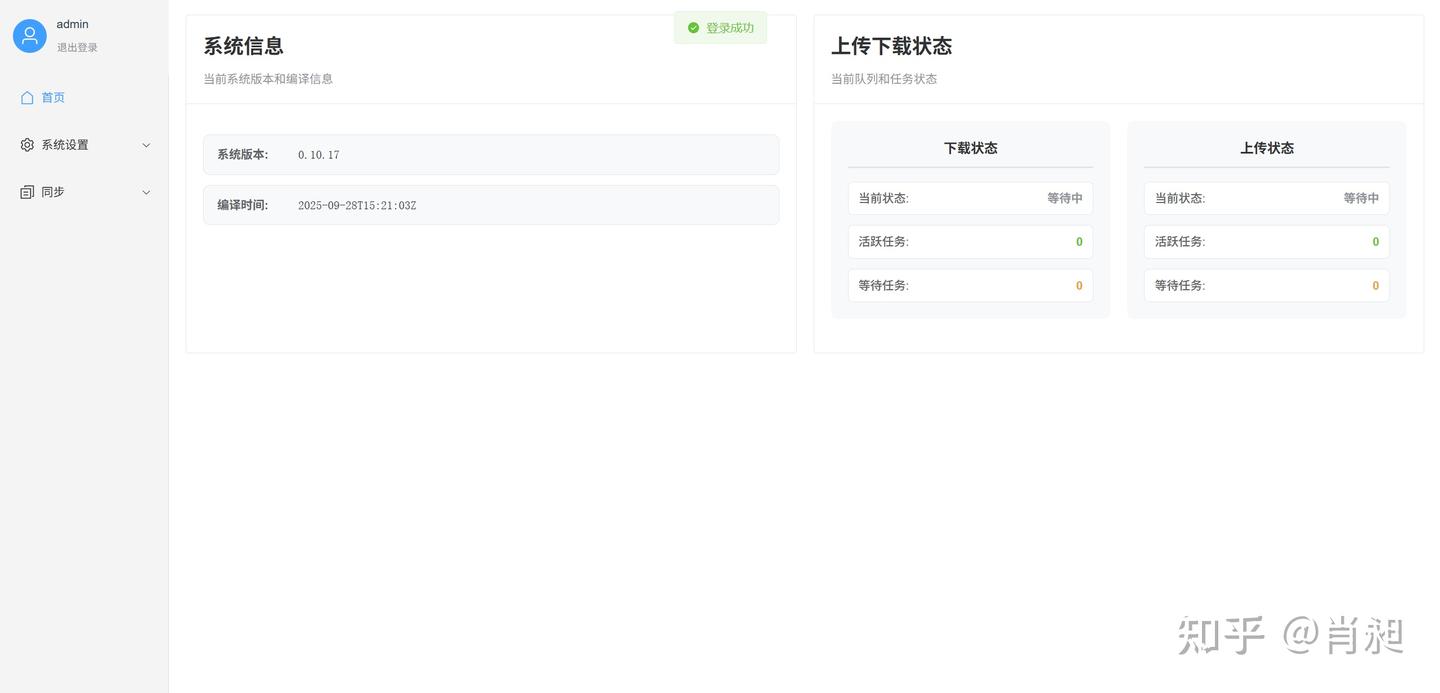Expand the 同步 menu chevron
Image resolution: width=1440 pixels, height=693 pixels.
click(x=146, y=192)
